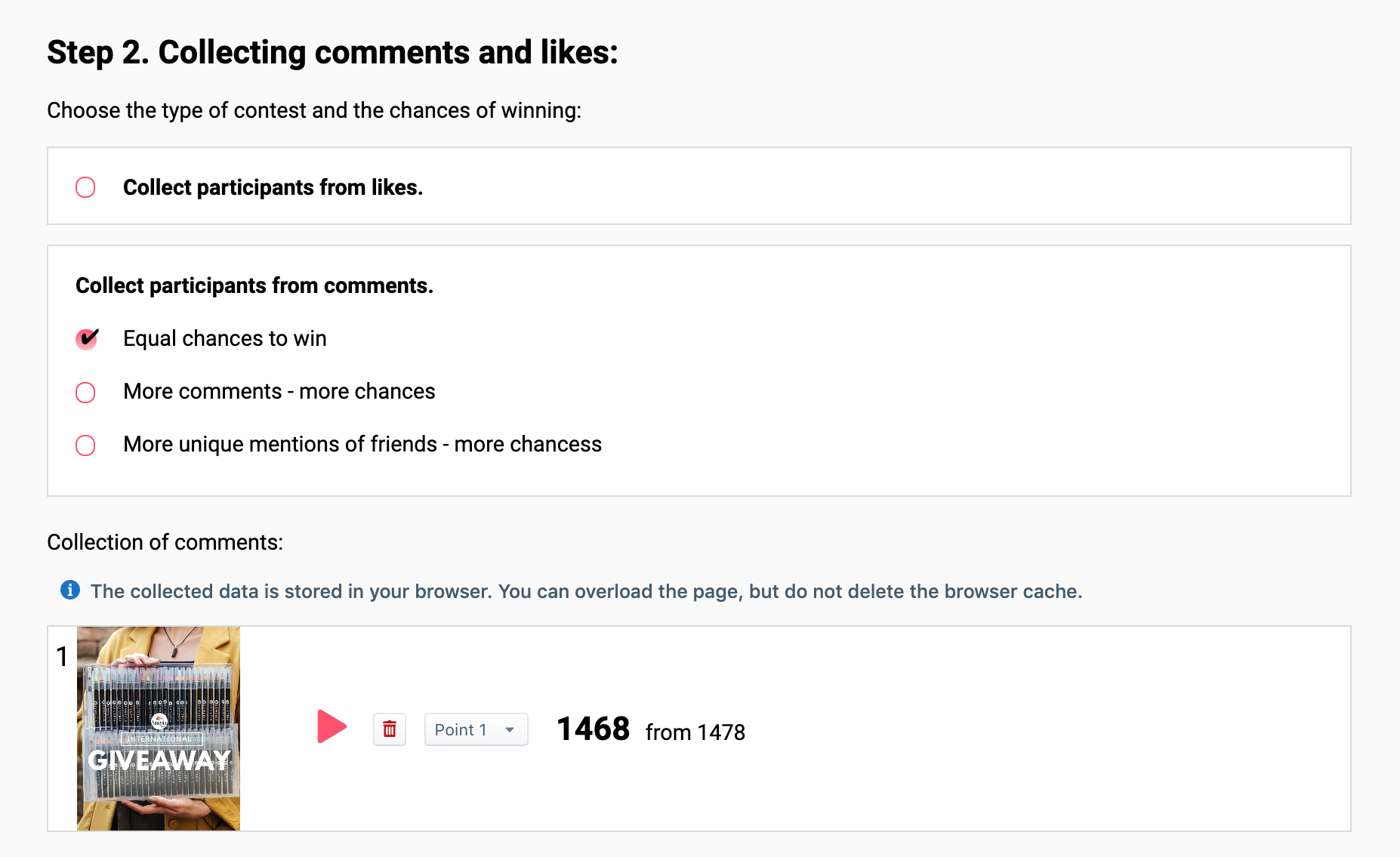Click the Collect participants from comments heading
The height and width of the screenshot is (857, 1400).
coord(254,285)
